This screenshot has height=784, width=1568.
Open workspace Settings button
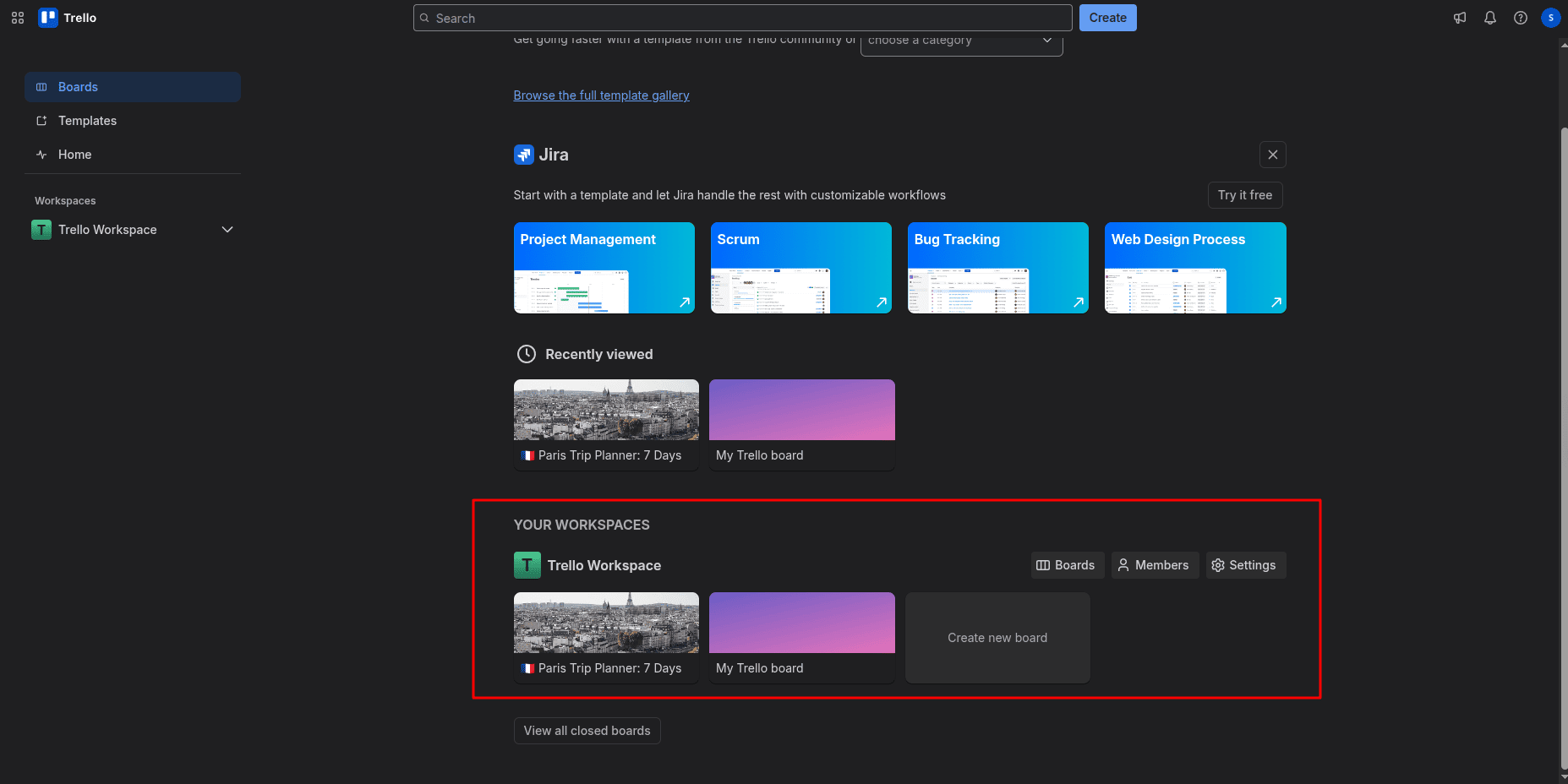(x=1246, y=565)
